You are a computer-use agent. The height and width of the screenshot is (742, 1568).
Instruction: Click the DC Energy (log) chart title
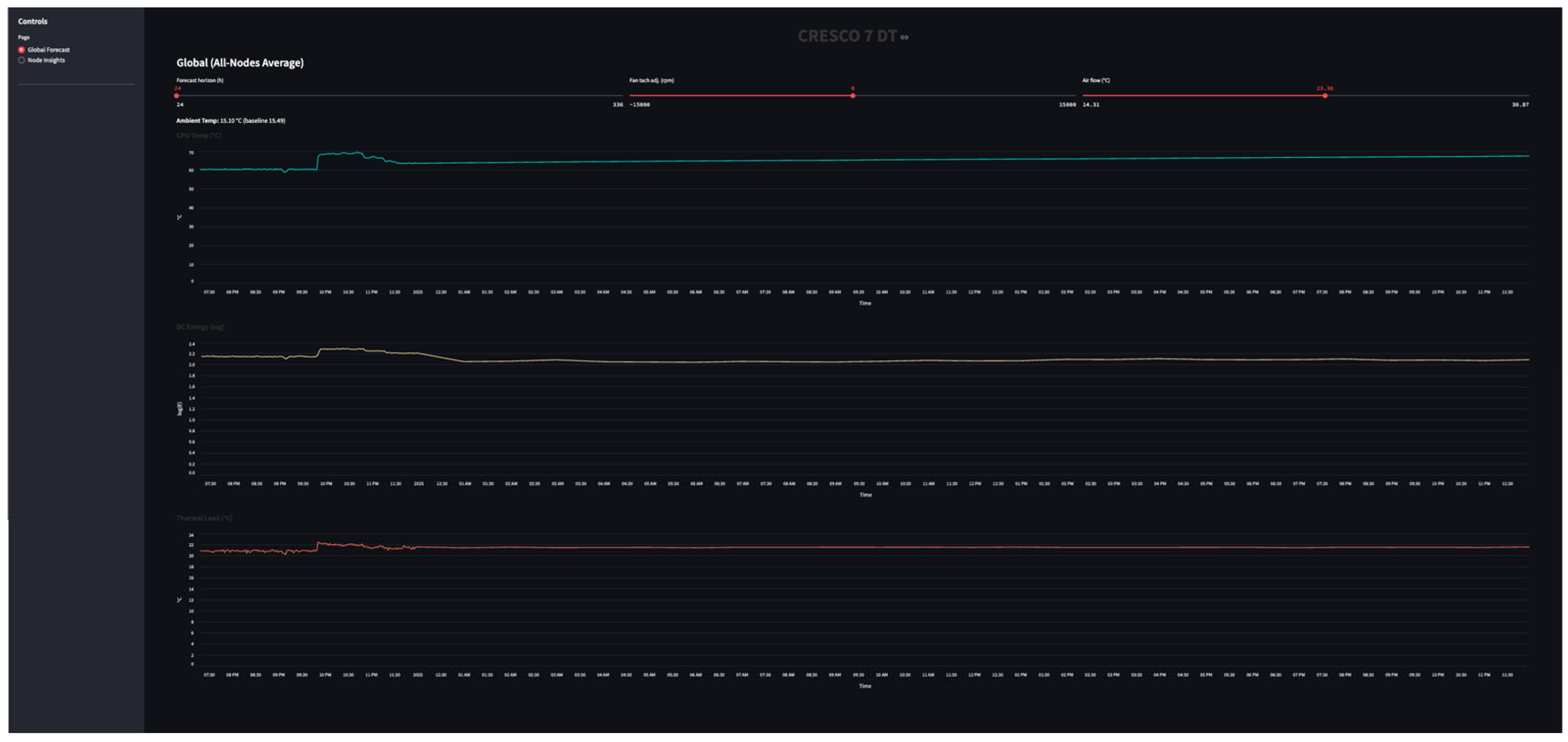click(x=200, y=327)
